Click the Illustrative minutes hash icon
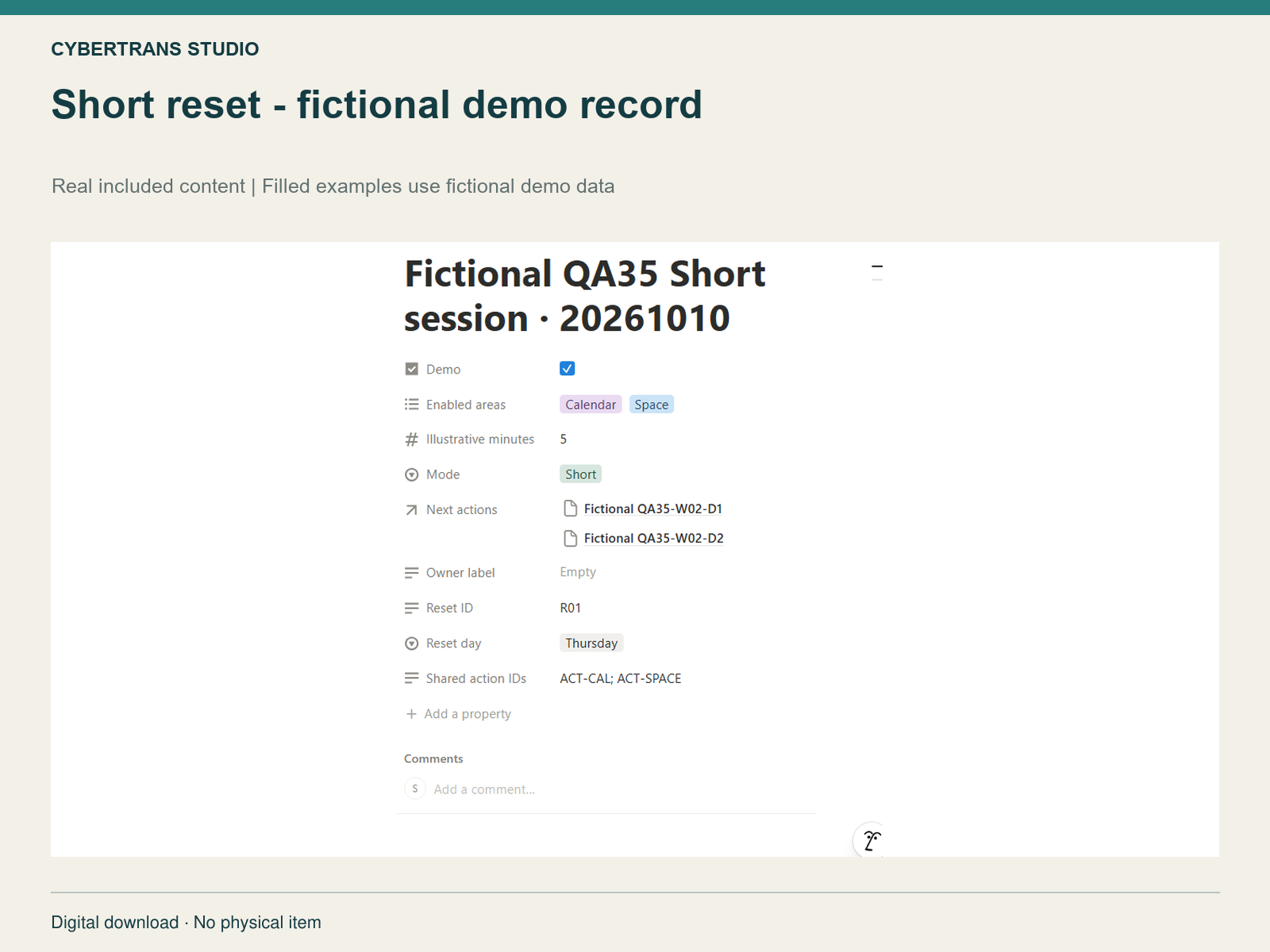 click(x=411, y=440)
